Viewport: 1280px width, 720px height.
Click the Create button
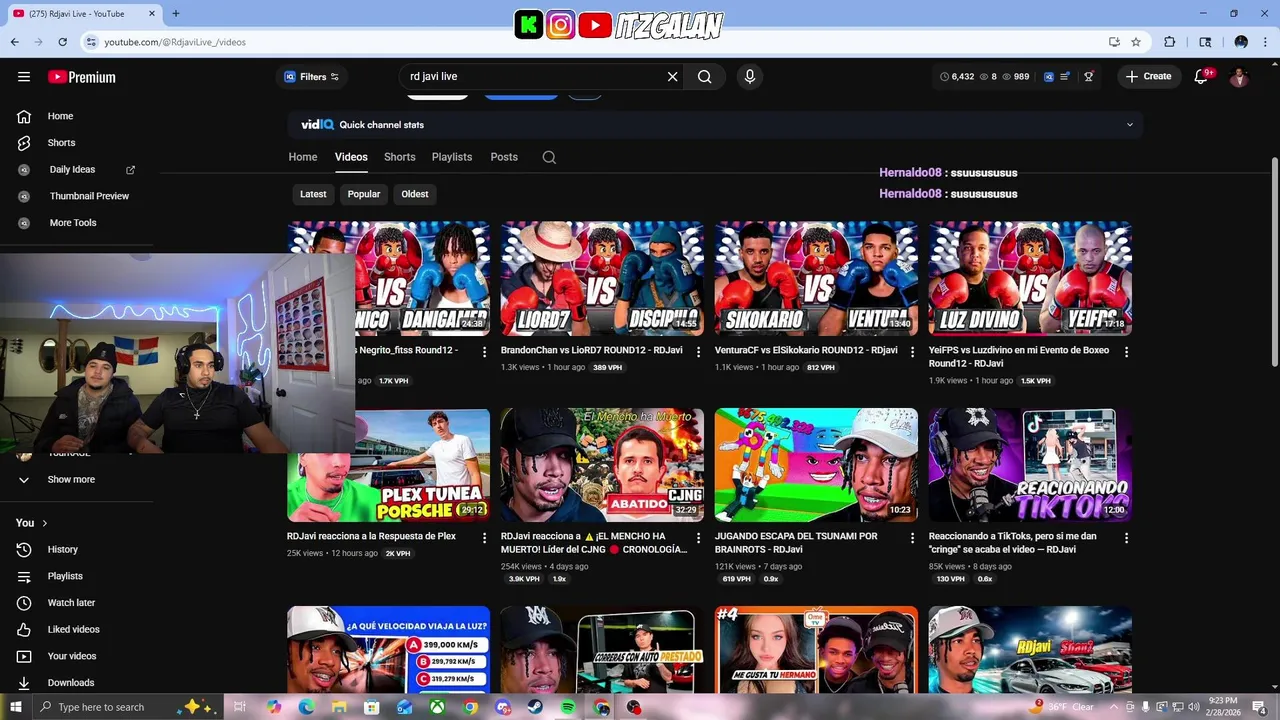pyautogui.click(x=1148, y=77)
